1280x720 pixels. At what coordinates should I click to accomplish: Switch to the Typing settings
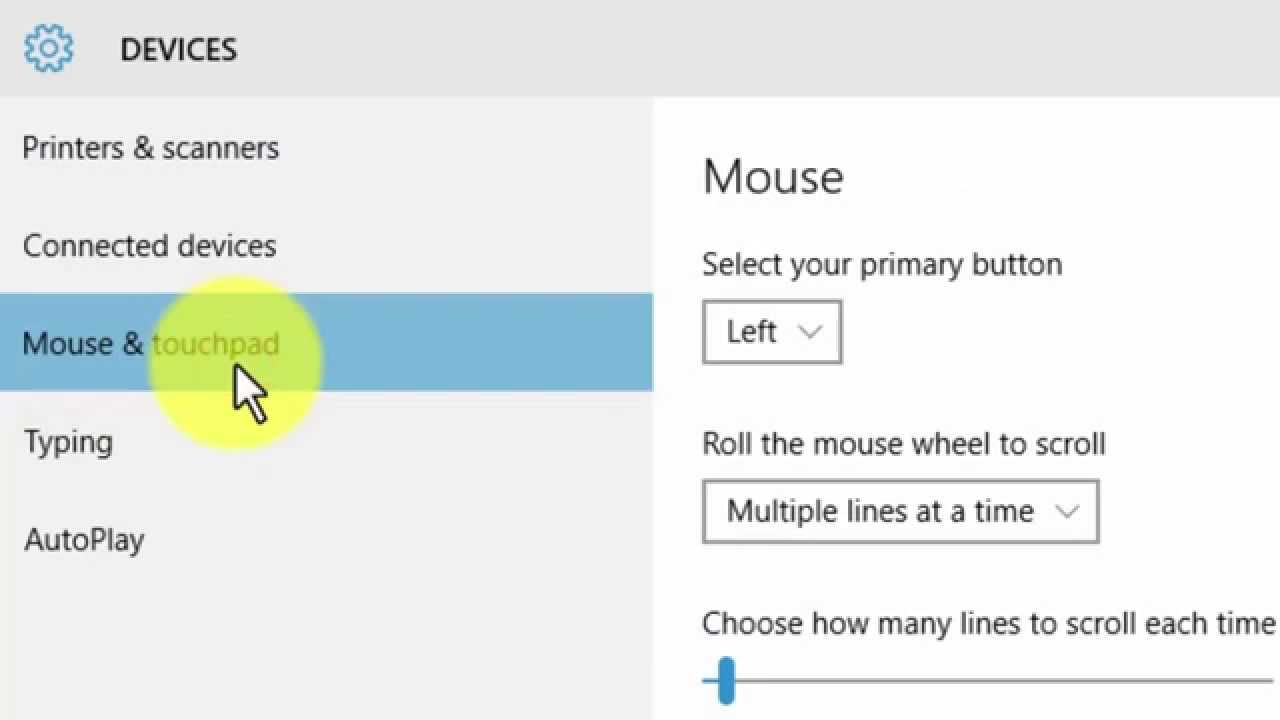(68, 442)
